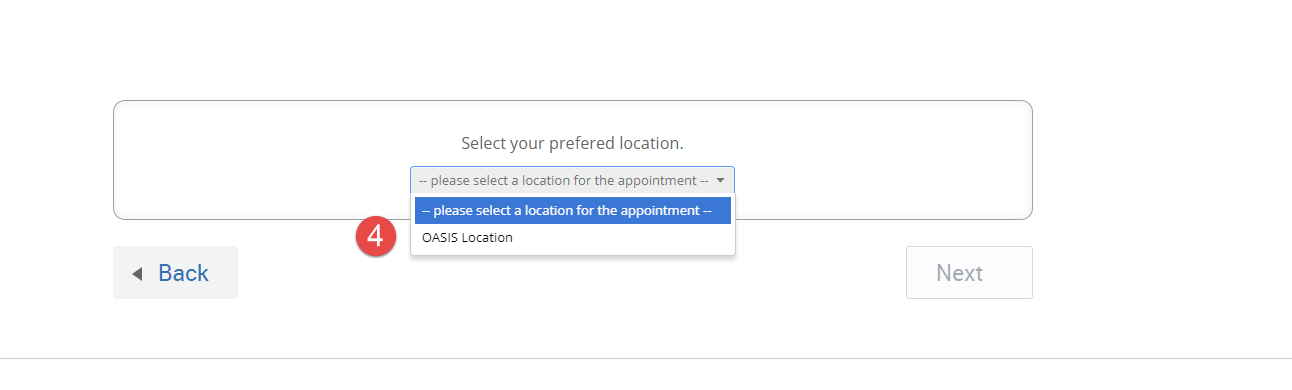This screenshot has height=390, width=1292.
Task: Click the blue 'please select a location' row
Action: click(x=573, y=211)
